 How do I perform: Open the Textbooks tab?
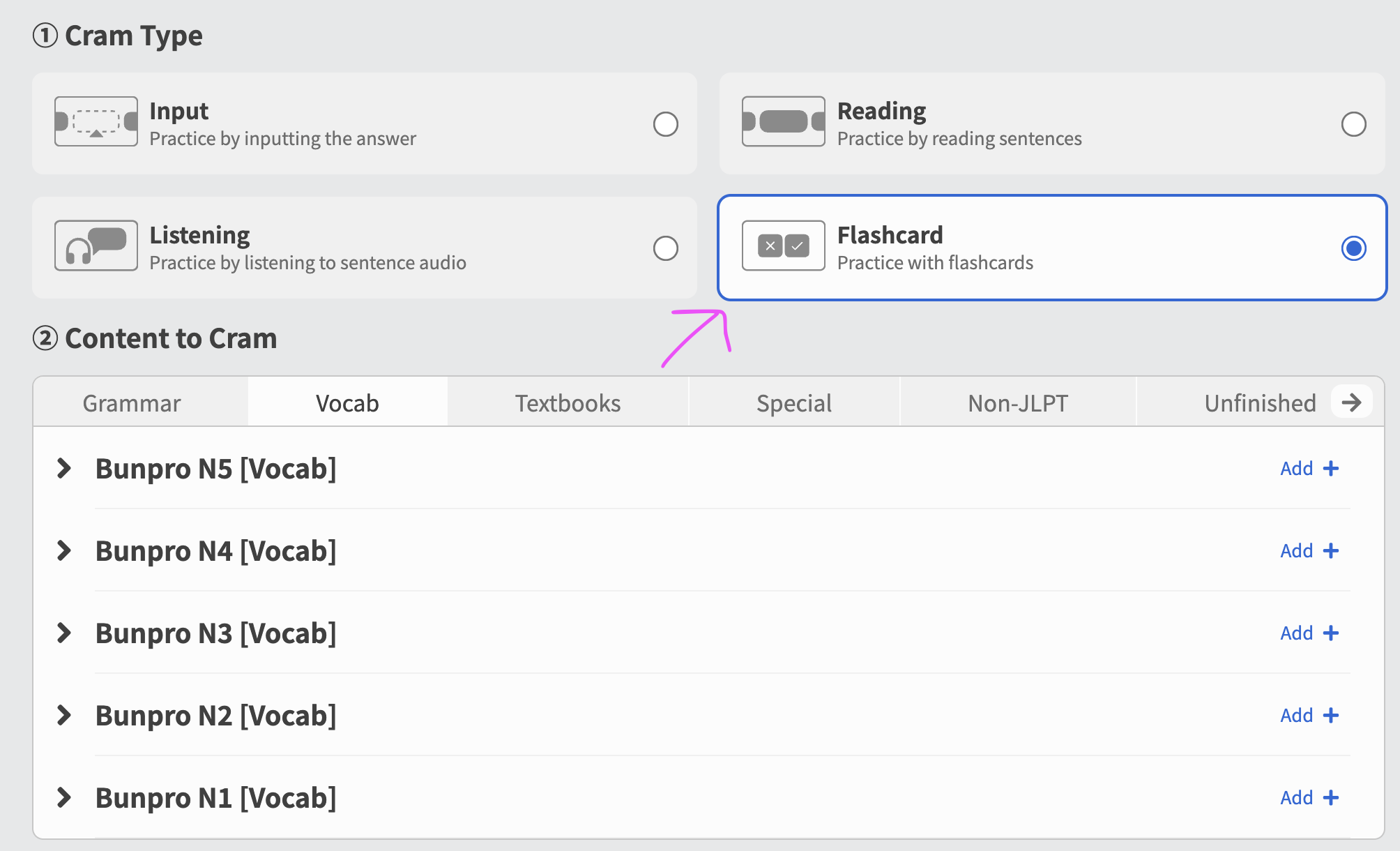(x=568, y=403)
